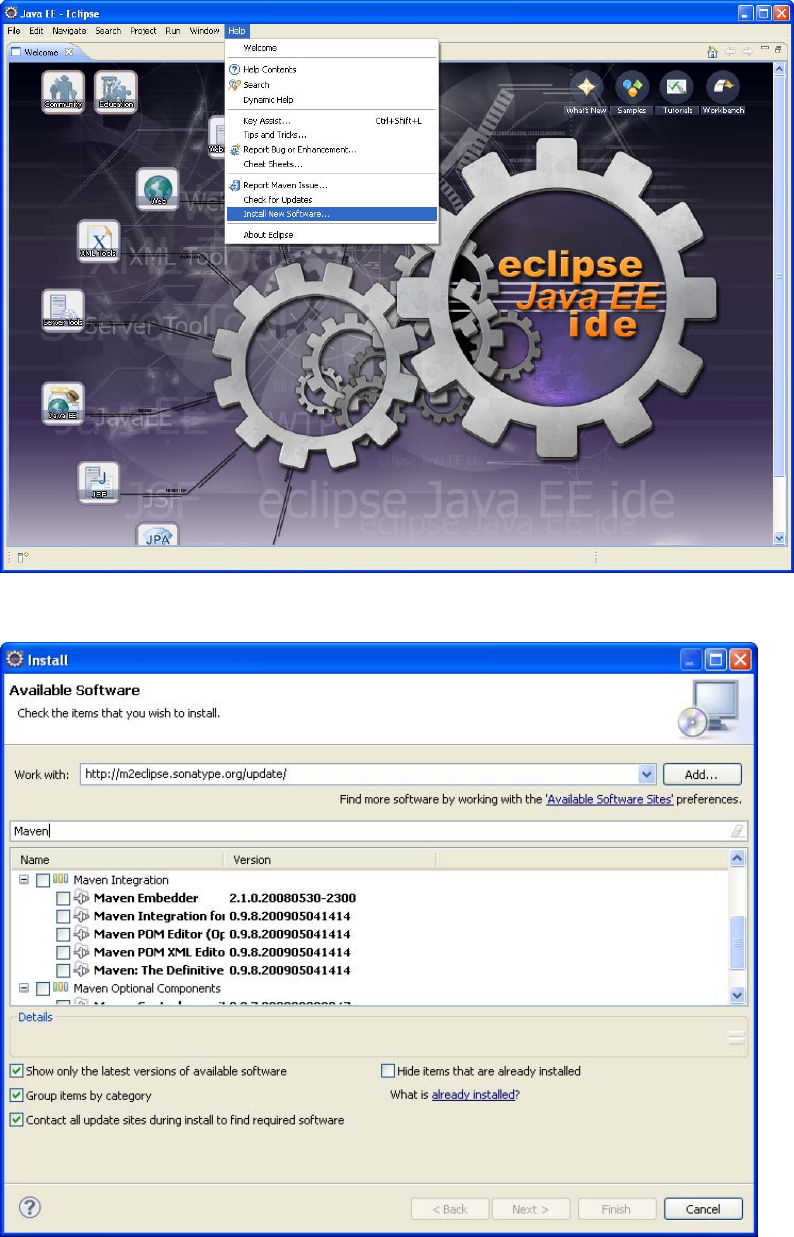Choose Report Maven Issue menu item
The width and height of the screenshot is (794, 1237).
click(x=331, y=185)
